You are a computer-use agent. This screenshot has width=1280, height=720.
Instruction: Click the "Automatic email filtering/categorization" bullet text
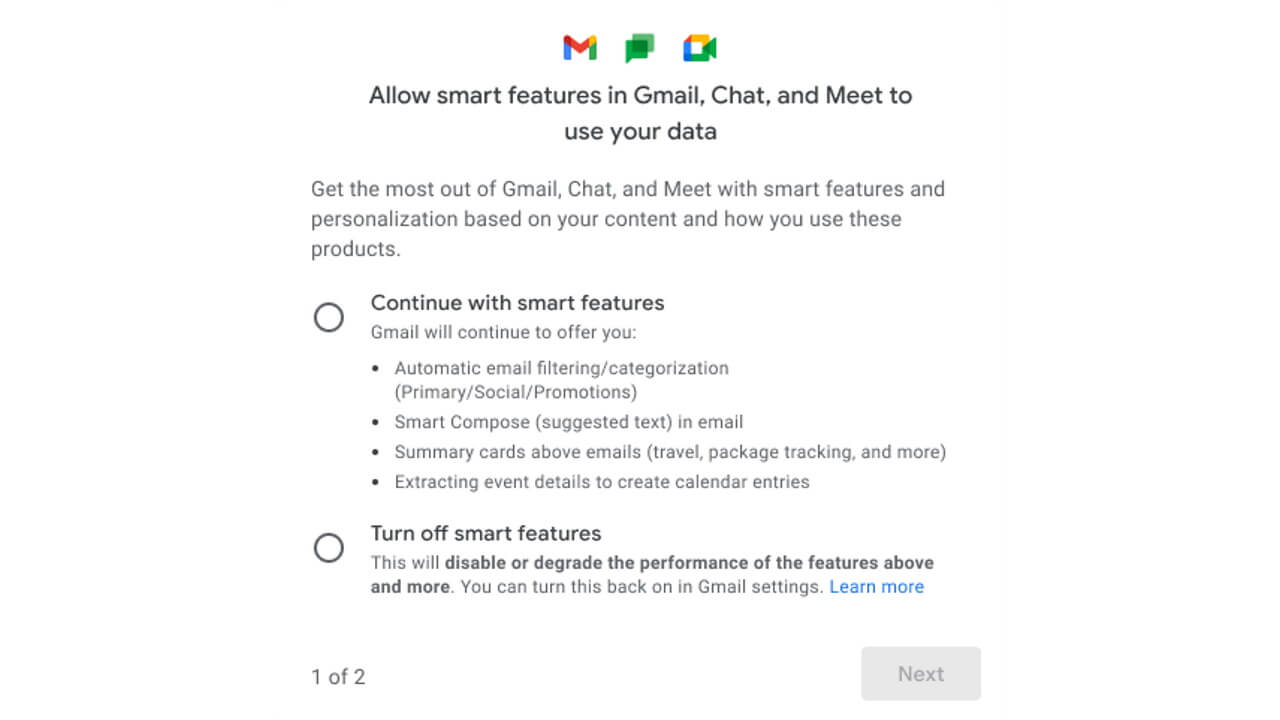[561, 368]
